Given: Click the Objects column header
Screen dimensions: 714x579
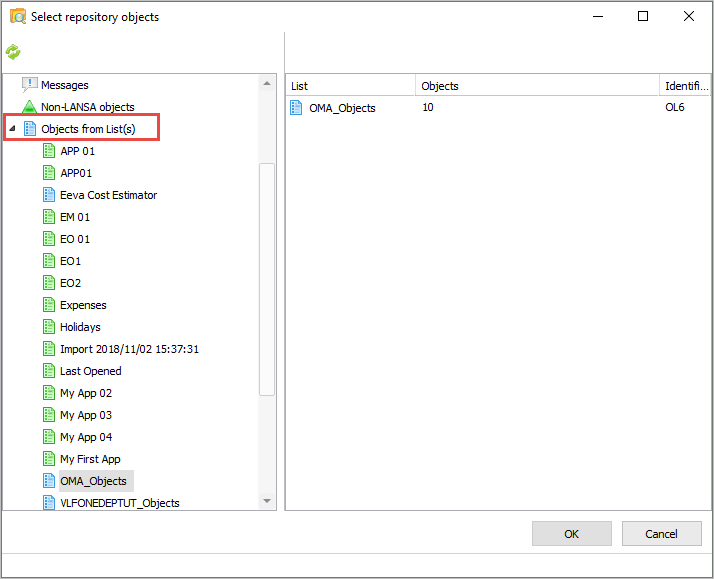Looking at the screenshot, I should [537, 86].
